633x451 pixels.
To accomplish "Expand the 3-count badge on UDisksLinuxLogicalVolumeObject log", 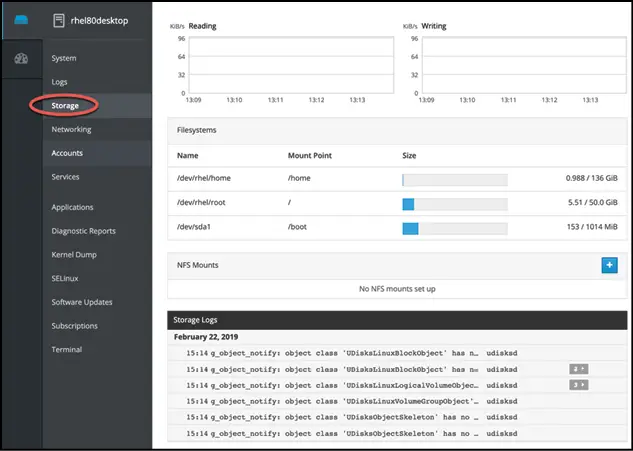I will (x=579, y=384).
